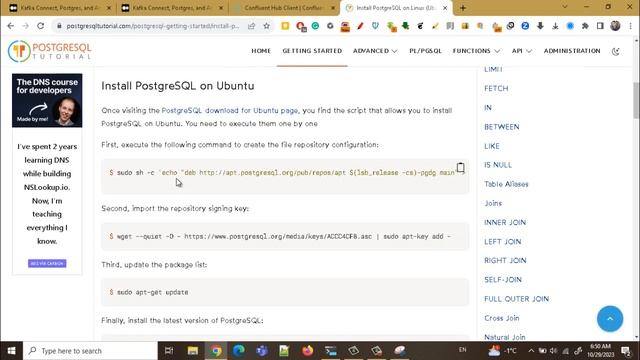This screenshot has height=360, width=640.
Task: Copy the sudo sh command with clipboard icon
Action: tap(460, 167)
